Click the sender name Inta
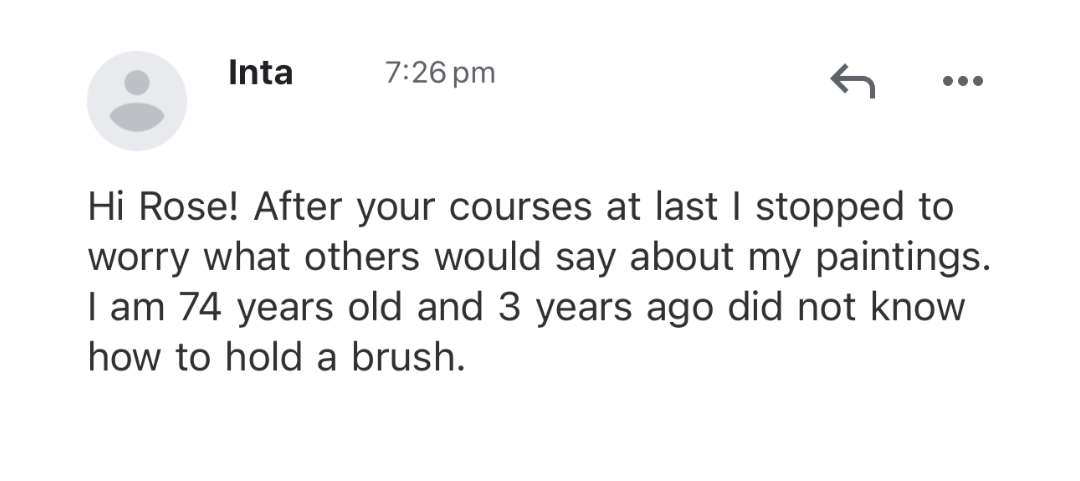 261,73
